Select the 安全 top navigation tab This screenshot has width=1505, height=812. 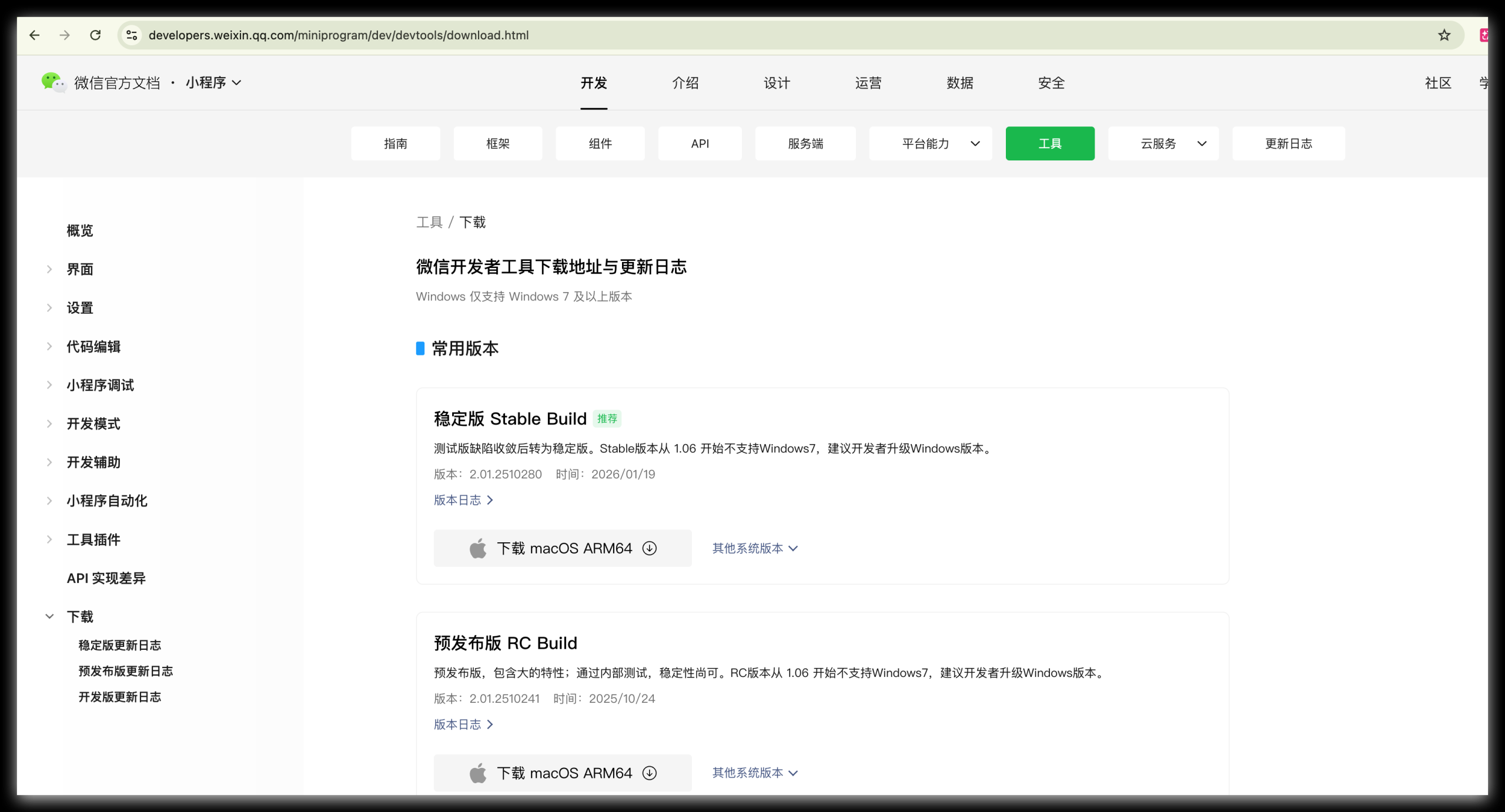coord(1051,83)
